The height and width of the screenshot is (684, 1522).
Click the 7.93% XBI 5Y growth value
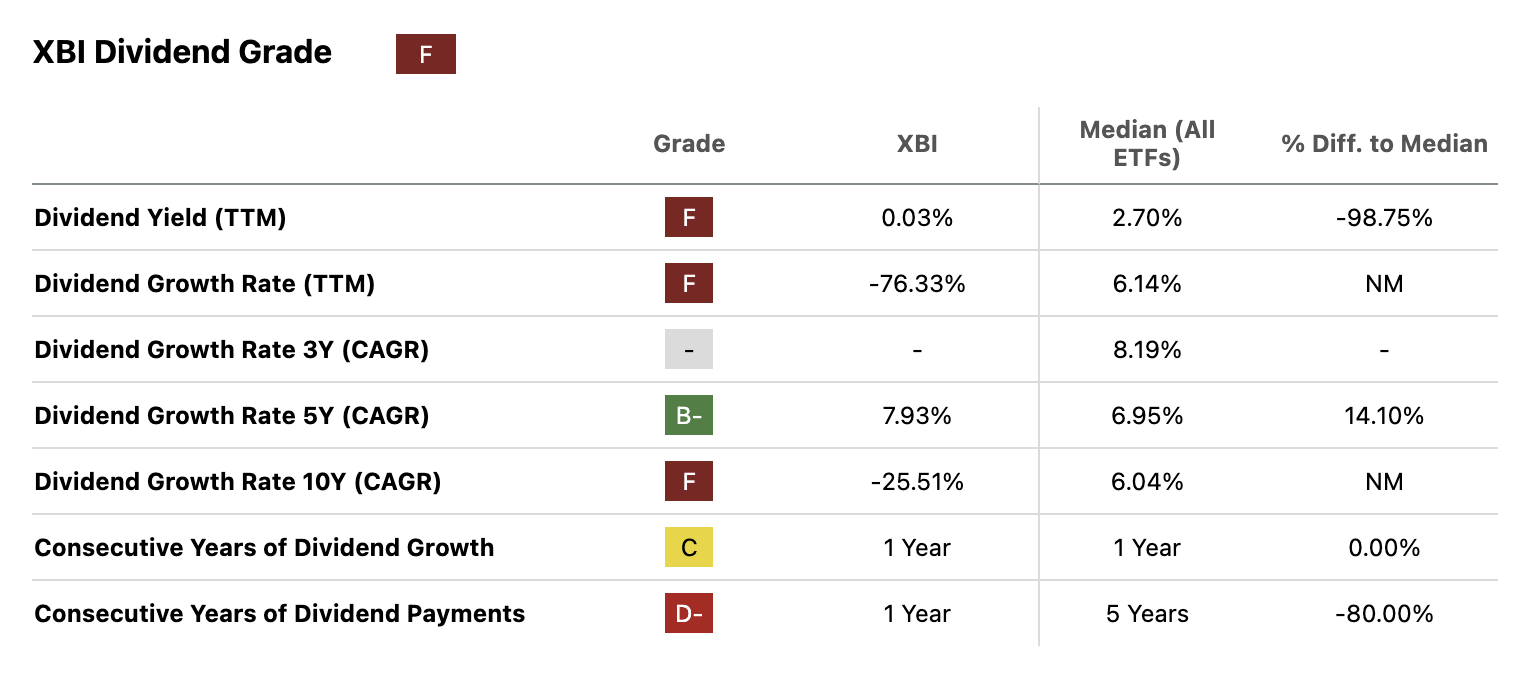[x=917, y=415]
